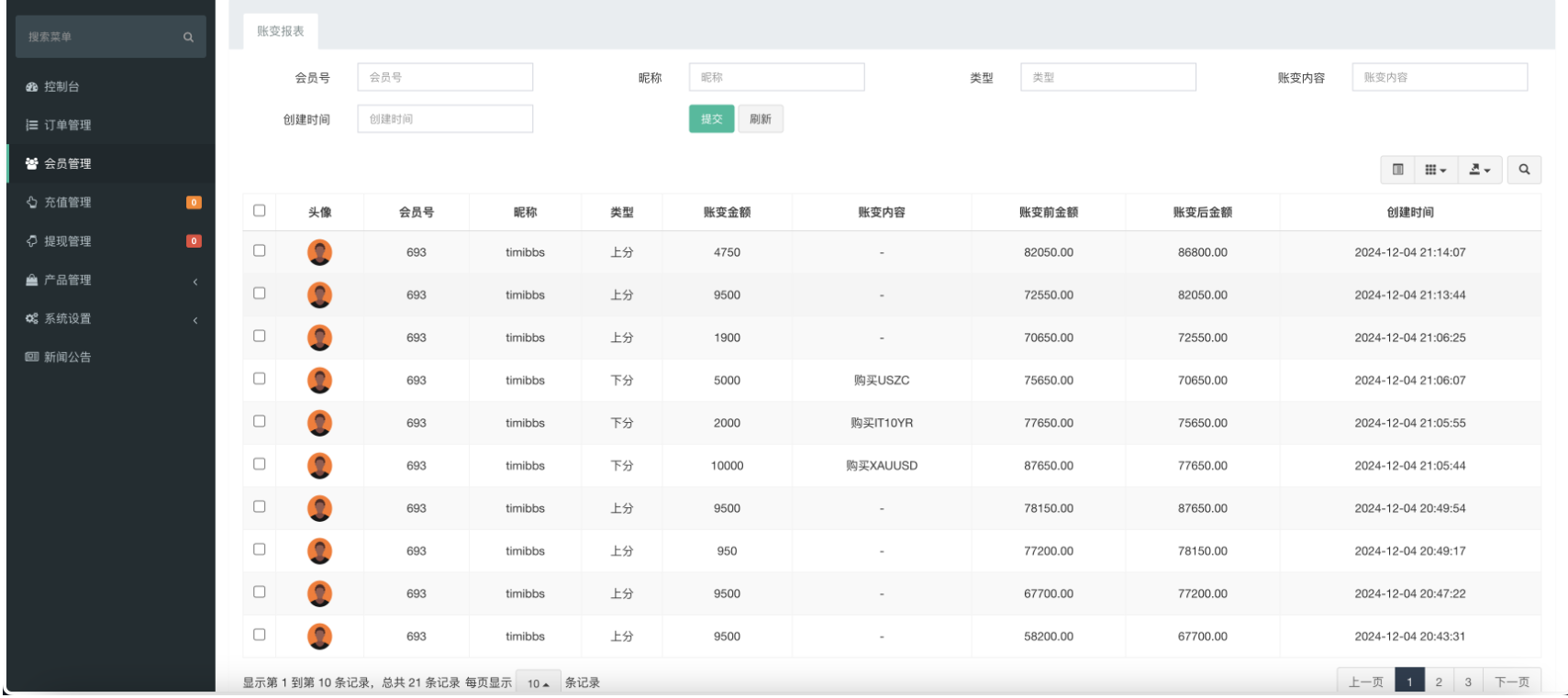Click the 提现管理 red badge counter
The width and height of the screenshot is (1568, 698).
[x=194, y=241]
